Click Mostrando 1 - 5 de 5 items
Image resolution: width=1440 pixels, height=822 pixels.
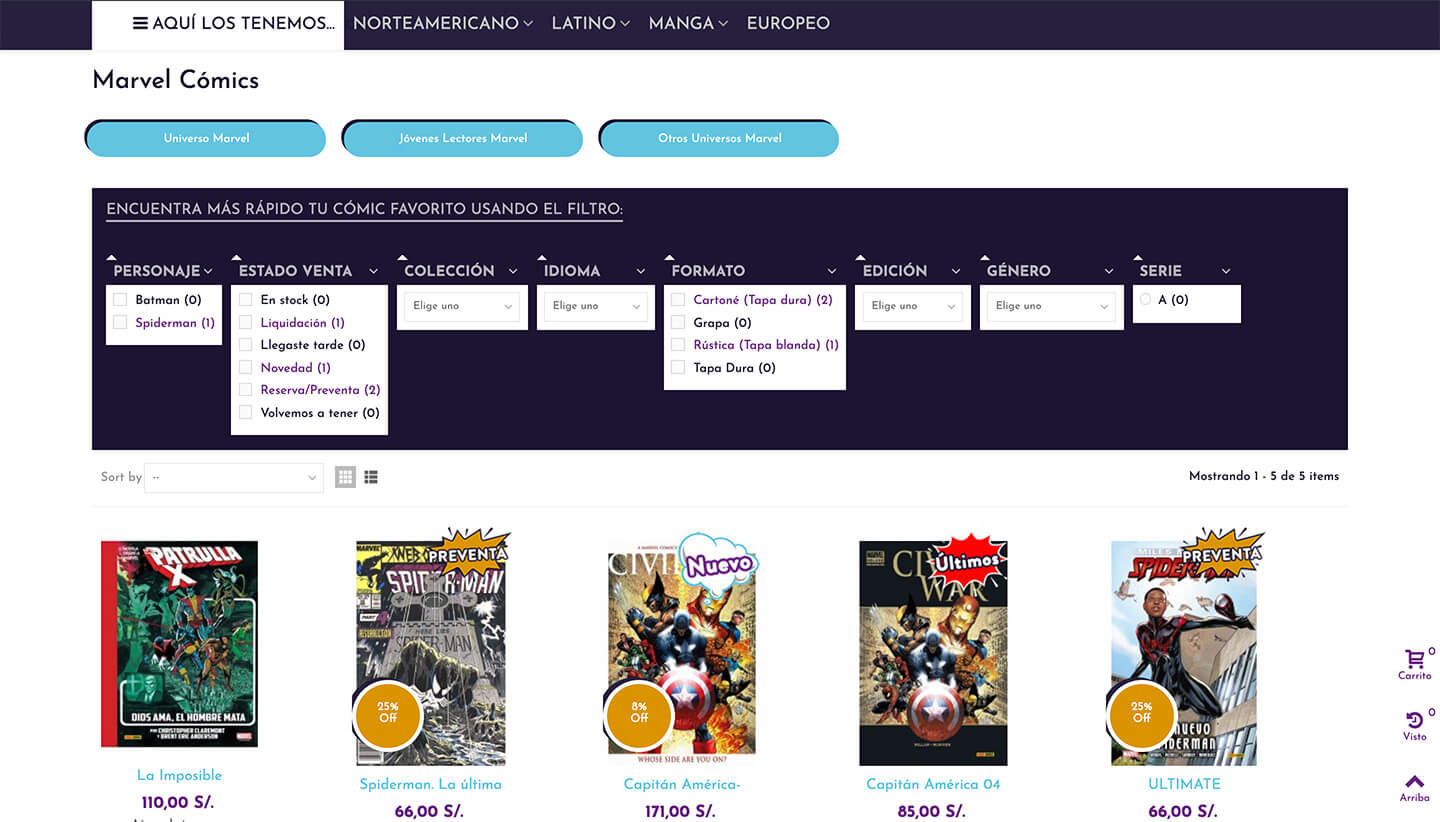[x=1264, y=476]
